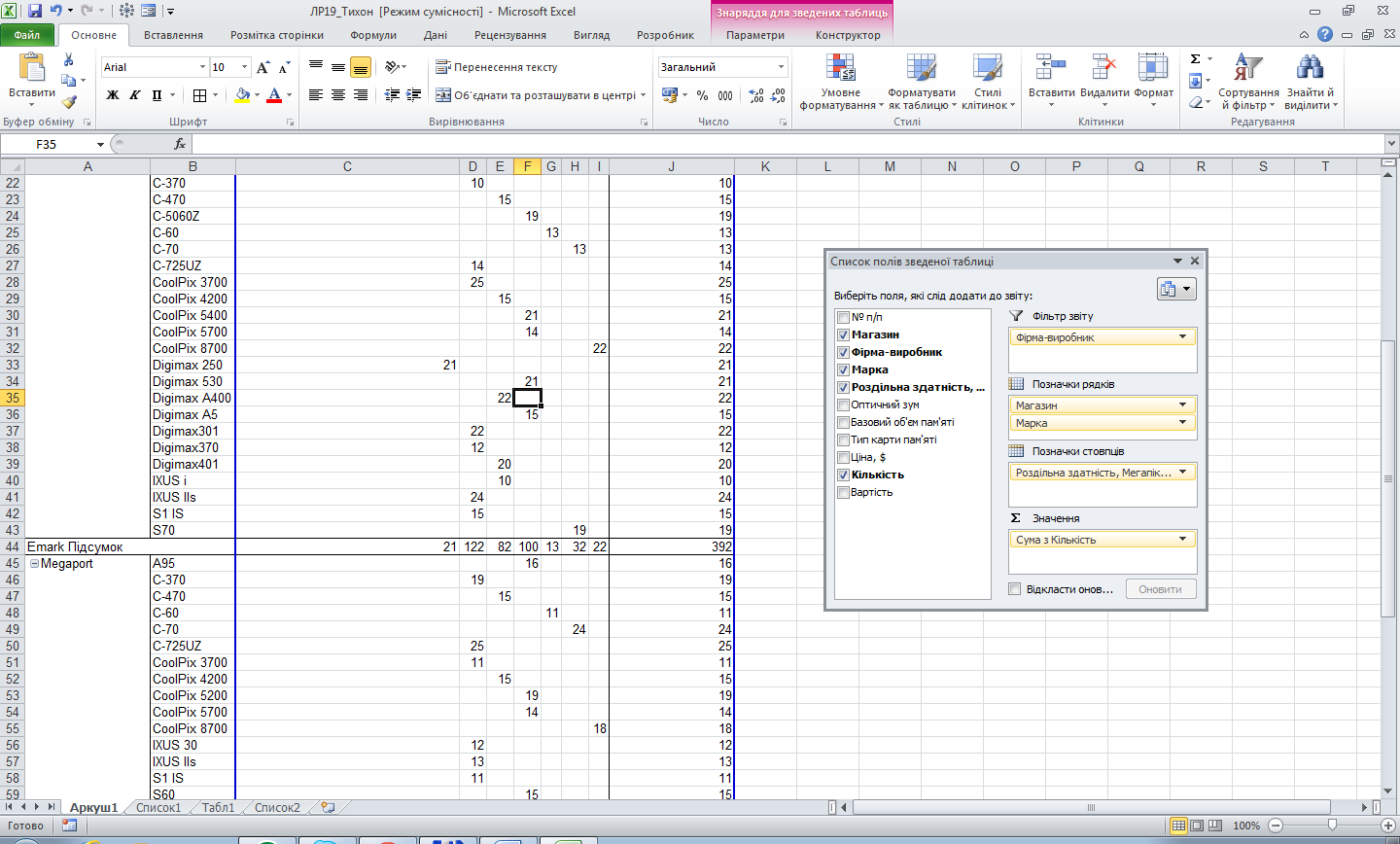Click the font color letter A icon
This screenshot has width=1400, height=844.
274,95
